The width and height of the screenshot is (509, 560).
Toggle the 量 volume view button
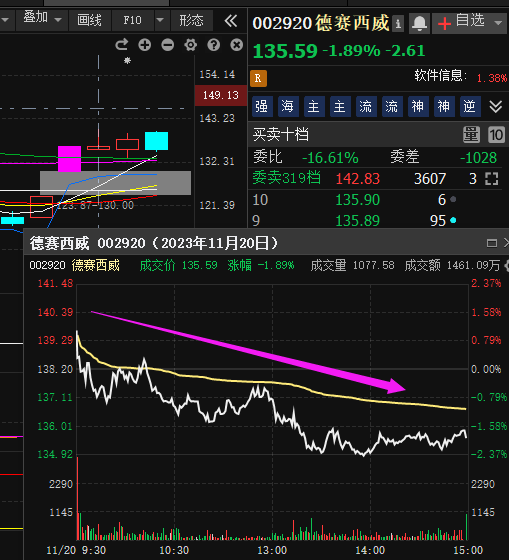(x=471, y=135)
